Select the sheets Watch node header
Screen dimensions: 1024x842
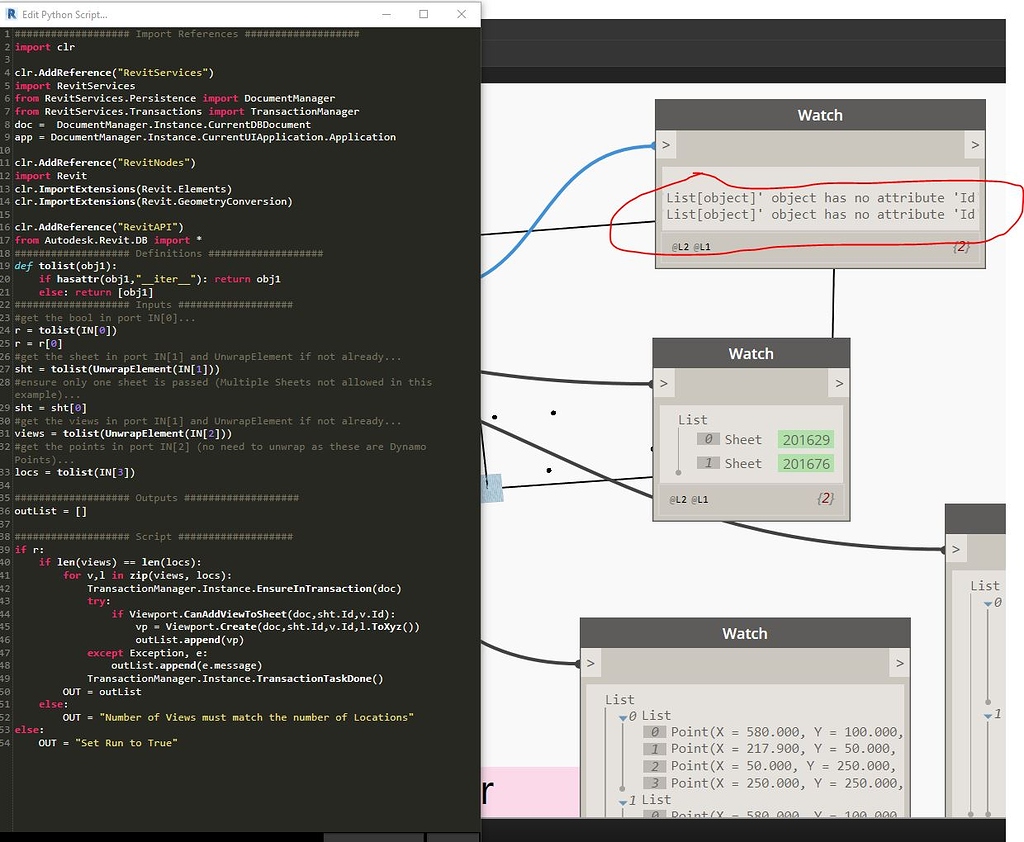click(x=750, y=353)
